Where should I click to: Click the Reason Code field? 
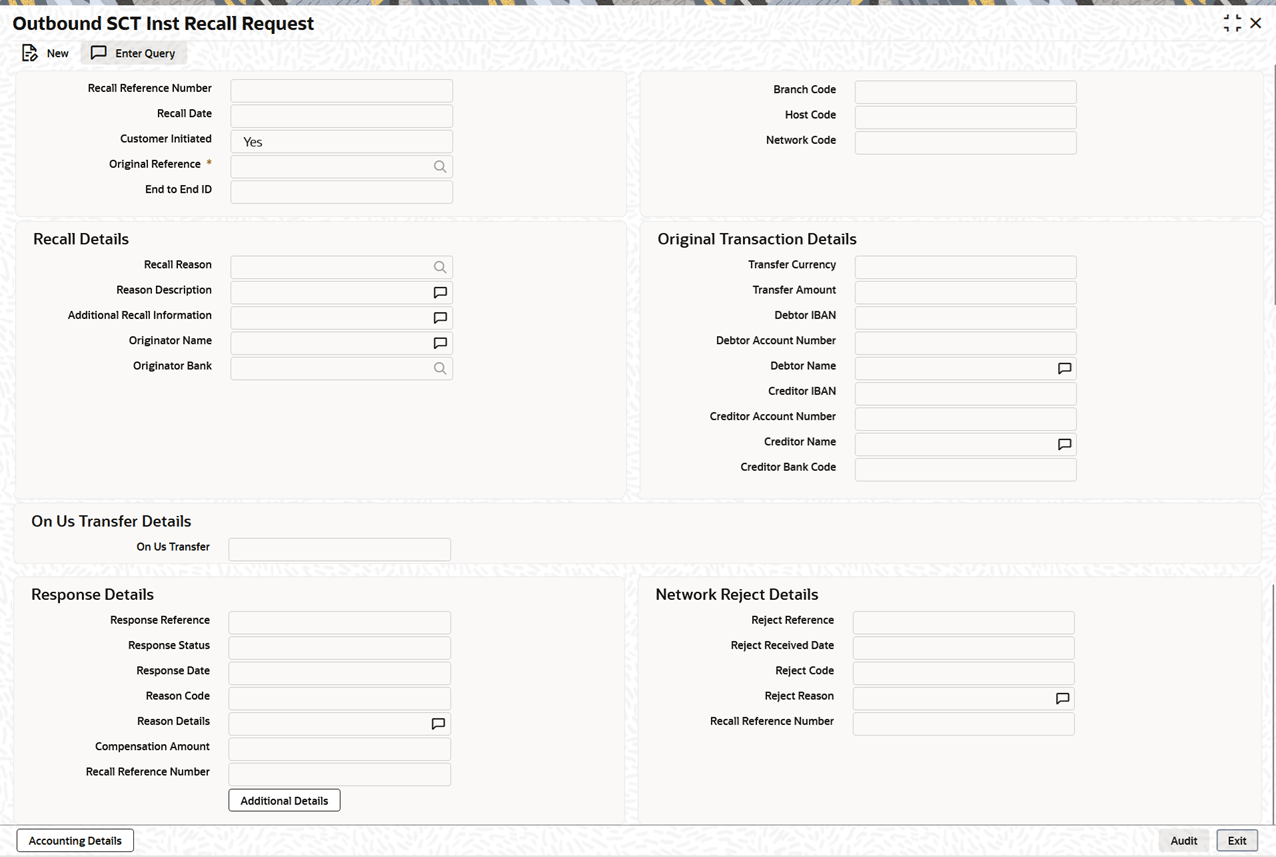(339, 699)
